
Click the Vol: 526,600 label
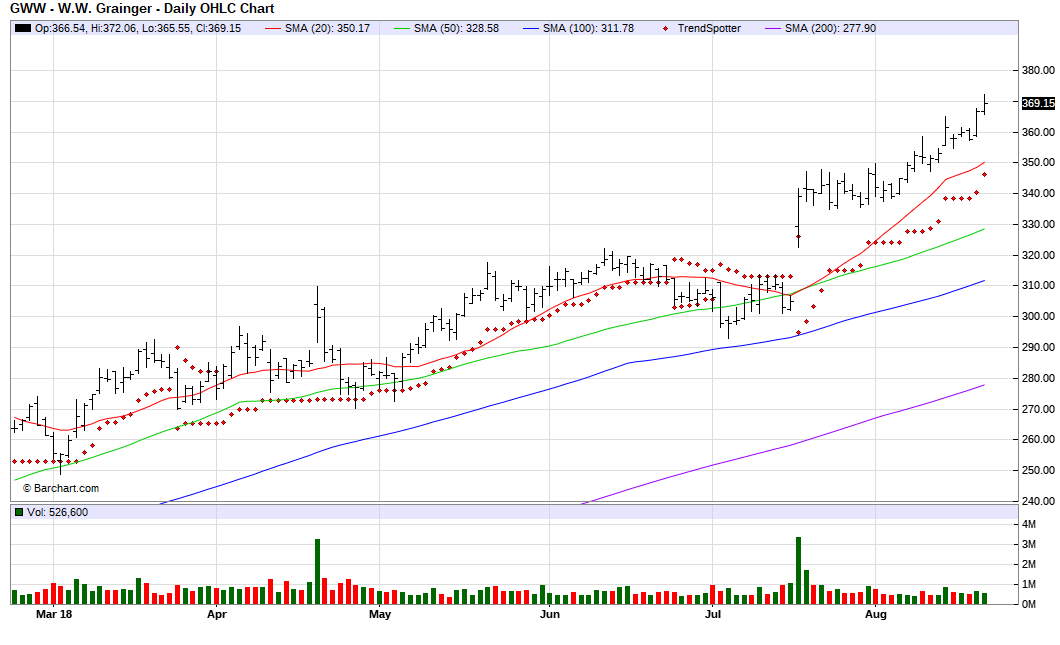57,512
